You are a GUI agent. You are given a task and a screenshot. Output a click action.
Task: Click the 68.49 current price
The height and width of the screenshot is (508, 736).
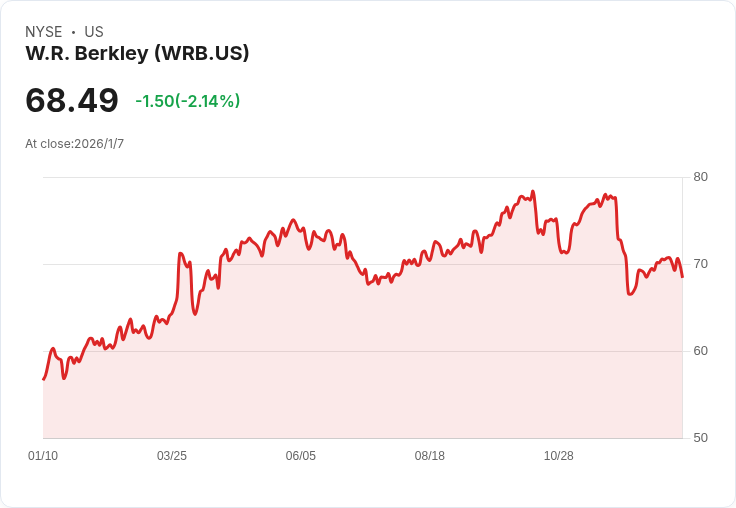point(72,100)
